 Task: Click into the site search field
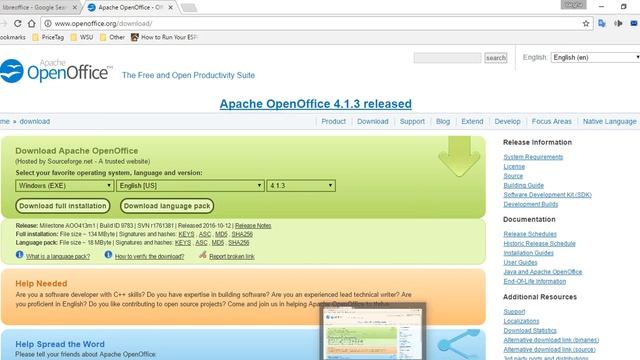pyautogui.click(x=447, y=58)
